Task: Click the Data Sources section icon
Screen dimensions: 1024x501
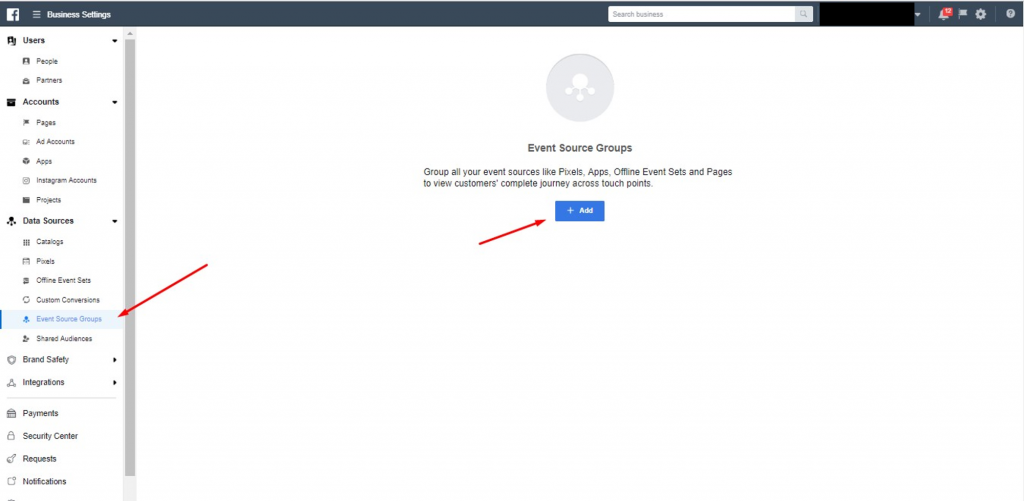Action: coord(11,221)
